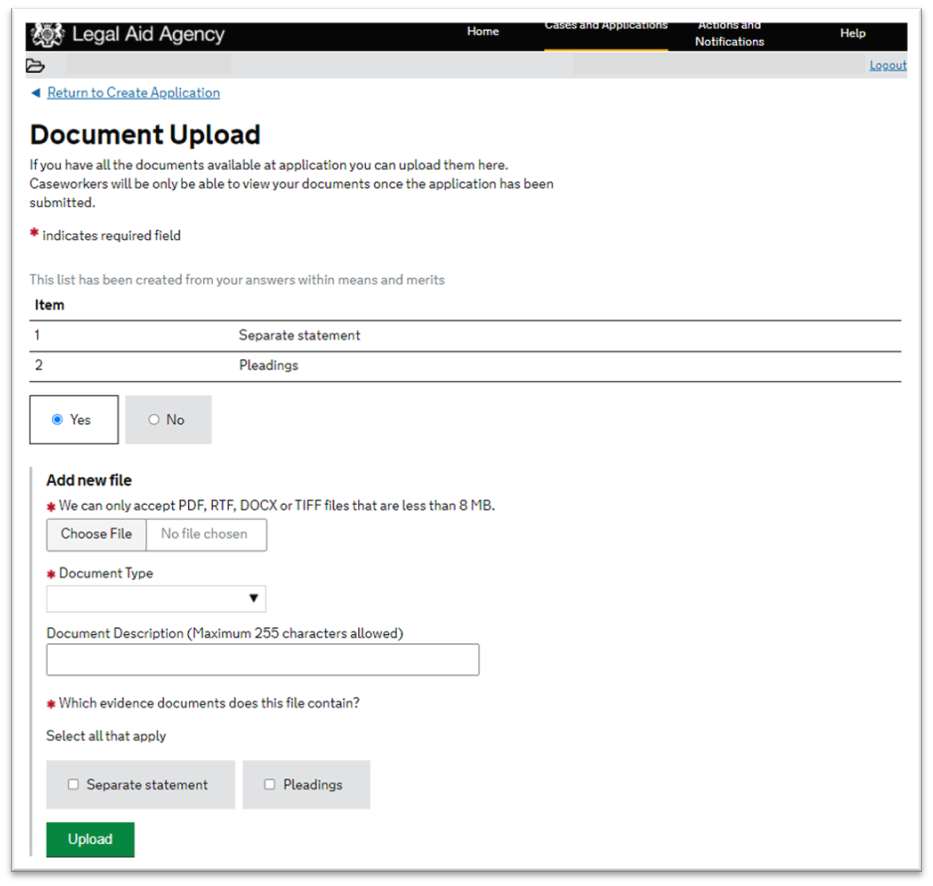The image size is (933, 886).
Task: Click Pleadings row in the item list
Action: [x=268, y=366]
